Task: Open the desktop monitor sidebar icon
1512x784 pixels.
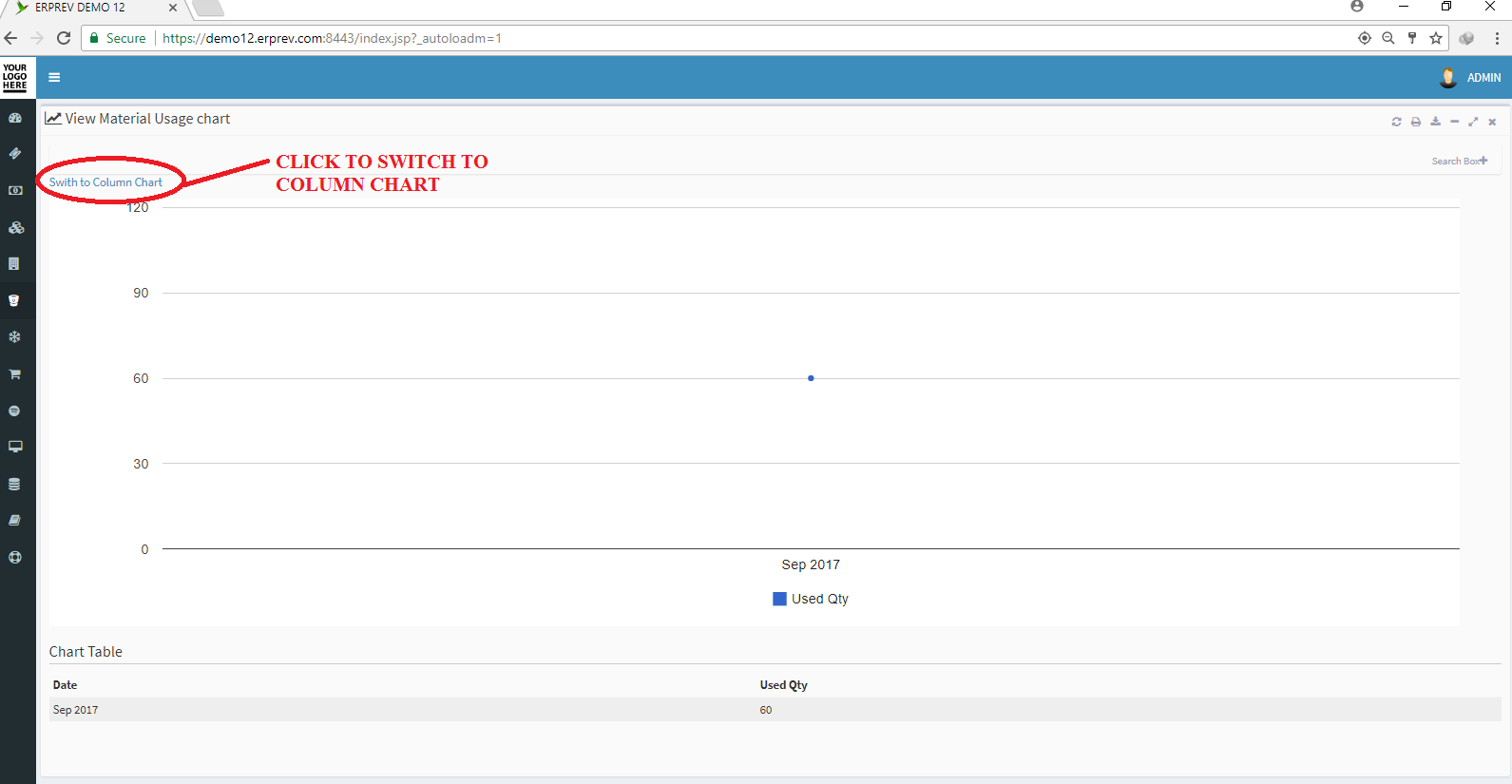Action: pyautogui.click(x=15, y=447)
